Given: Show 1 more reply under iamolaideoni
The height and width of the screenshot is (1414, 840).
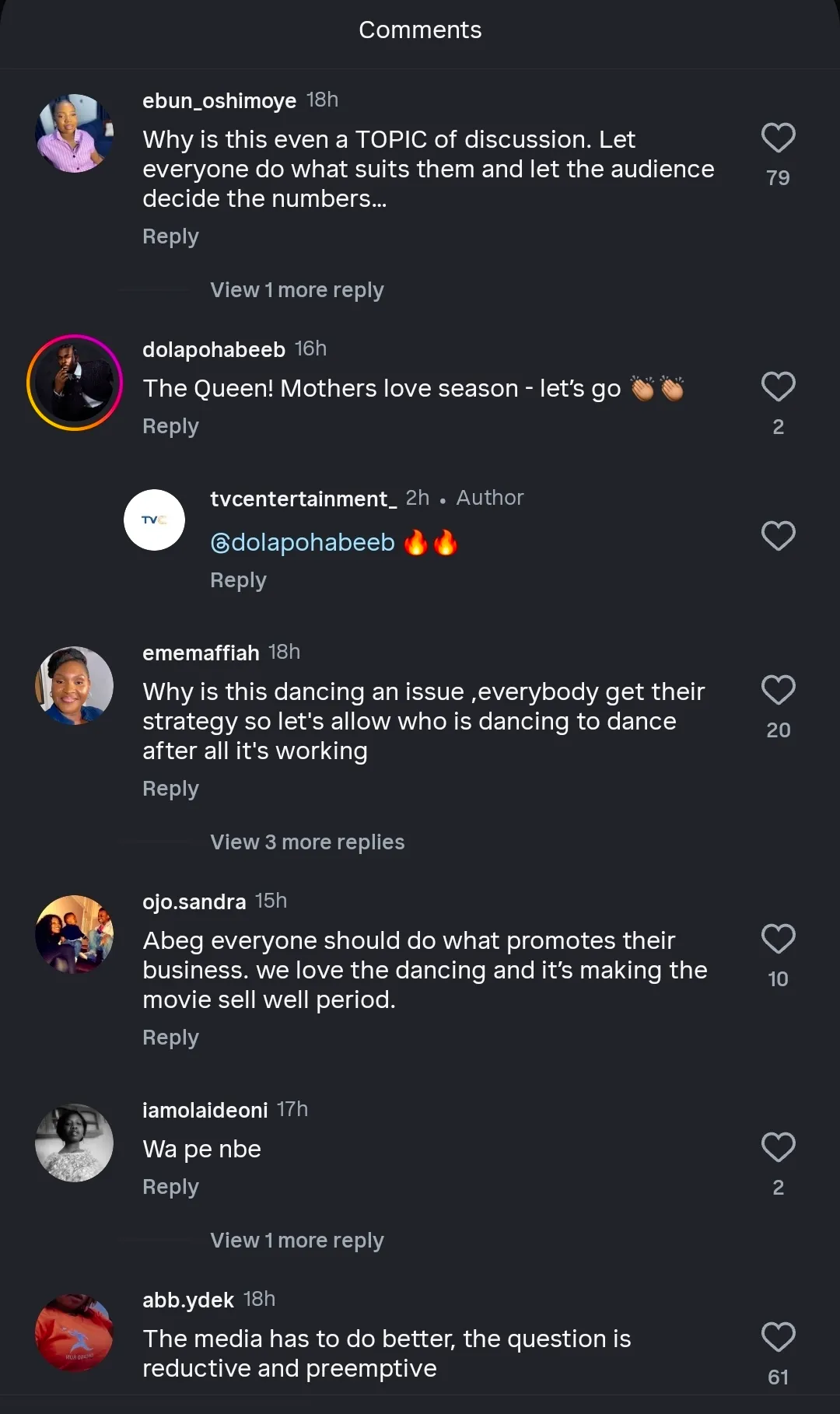Looking at the screenshot, I should (x=296, y=1241).
